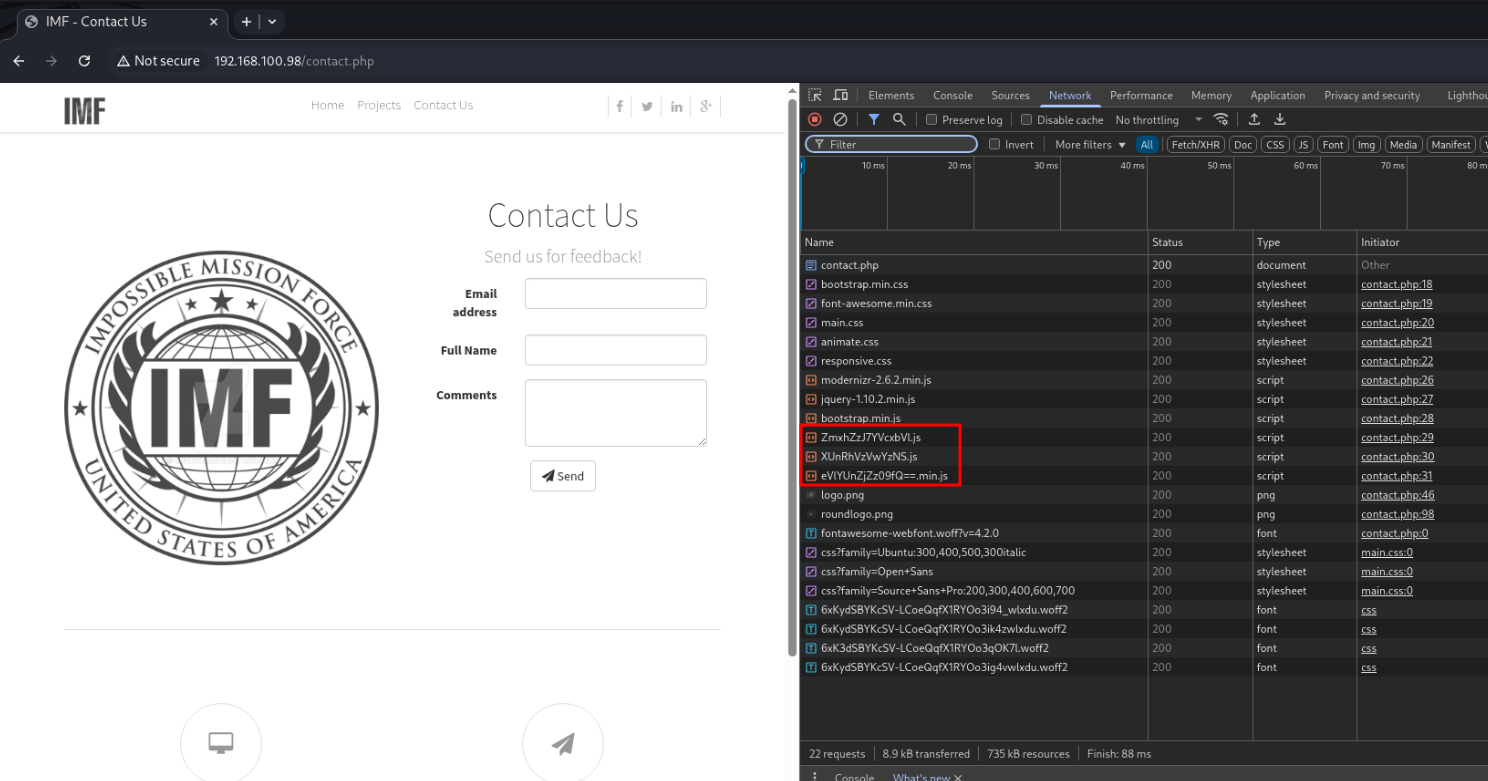Open DevTools bottom drawer menu dots
Image resolution: width=1488 pixels, height=781 pixels.
coord(815,777)
